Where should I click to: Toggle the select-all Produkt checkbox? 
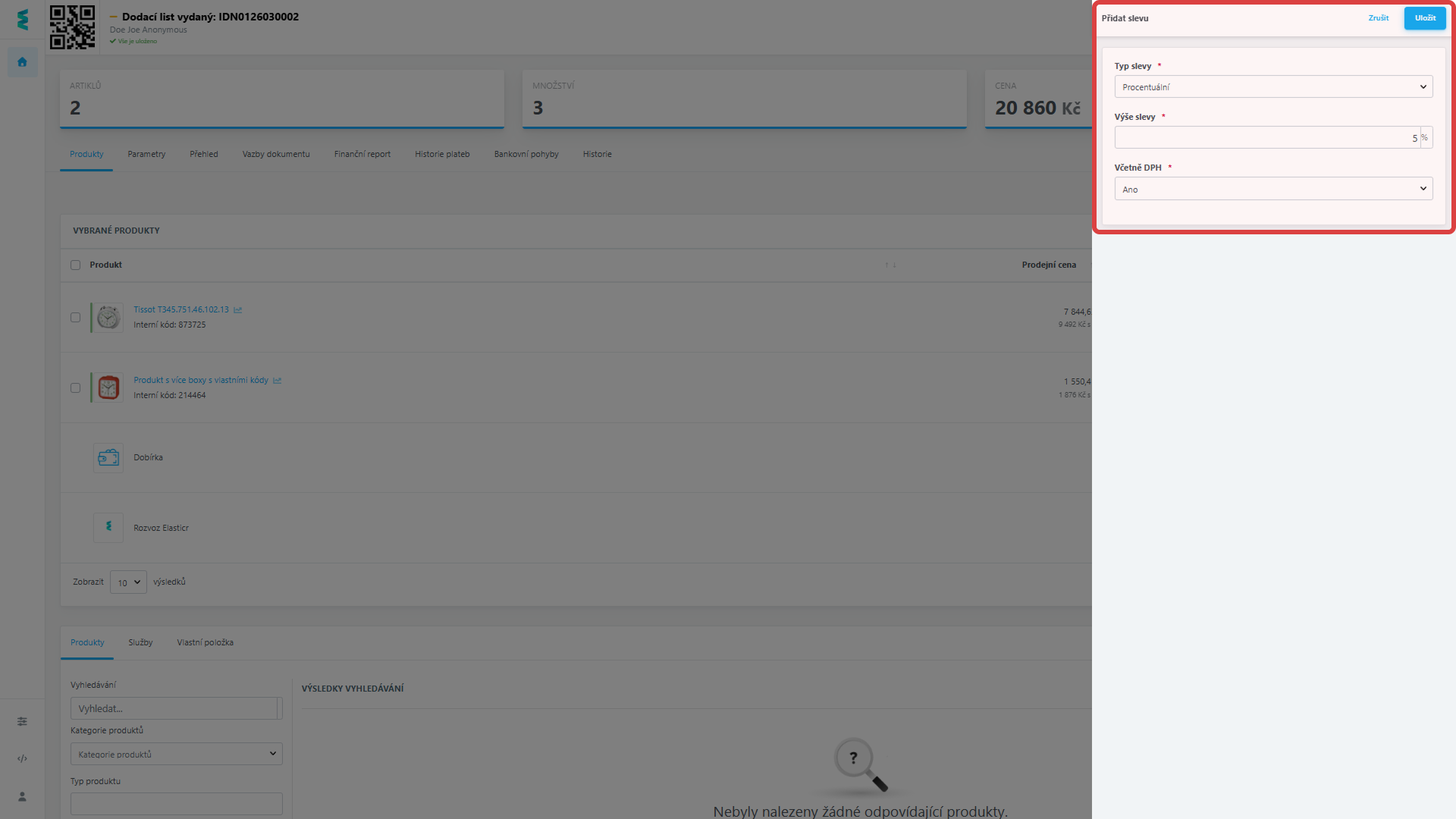(x=75, y=265)
